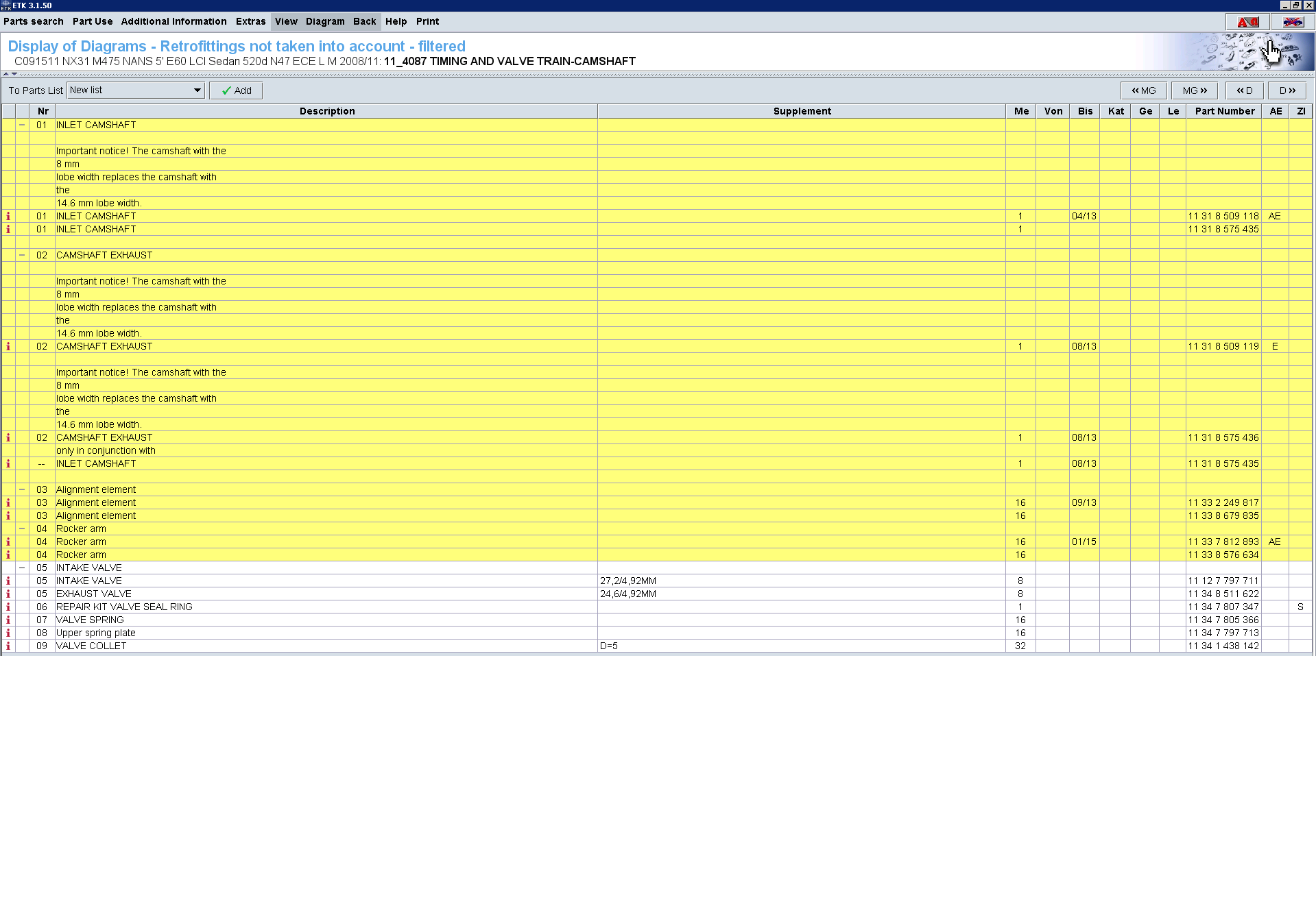The height and width of the screenshot is (924, 1316).
Task: Open info icon next to VALVE SPRING
Action: [8, 620]
